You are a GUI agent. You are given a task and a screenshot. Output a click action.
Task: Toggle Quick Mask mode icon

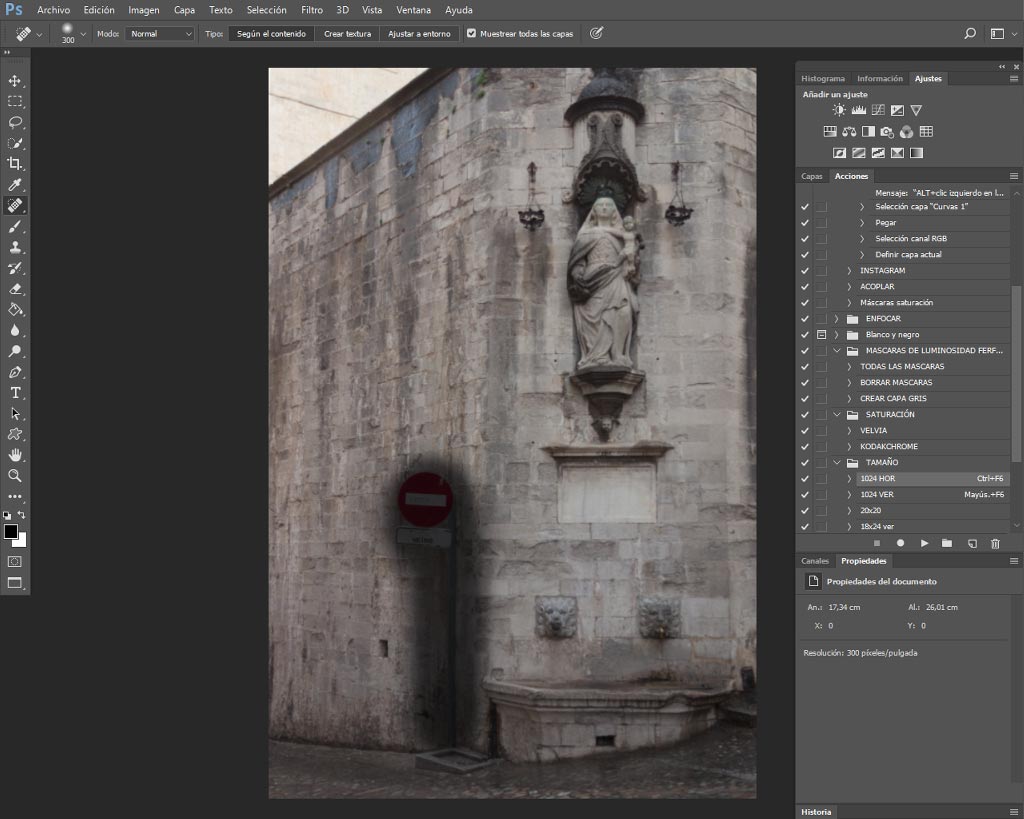14,562
